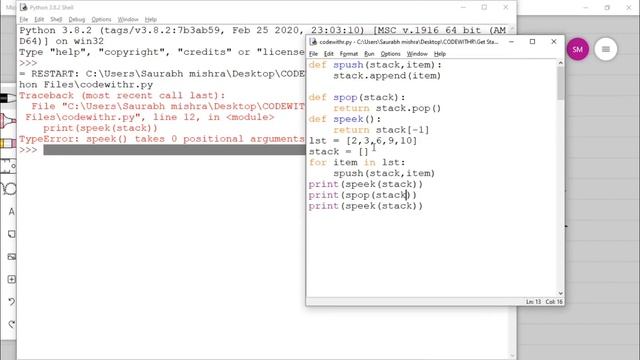This screenshot has width=640, height=360.
Task: Click the Python Shell window title icon
Action: pos(24,7)
